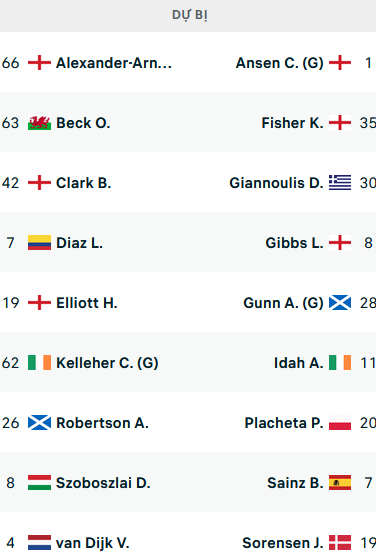Screen dimensions: 376x558
Task: Click the Netherlands flag beside van Dijk V.
Action: tap(39, 543)
